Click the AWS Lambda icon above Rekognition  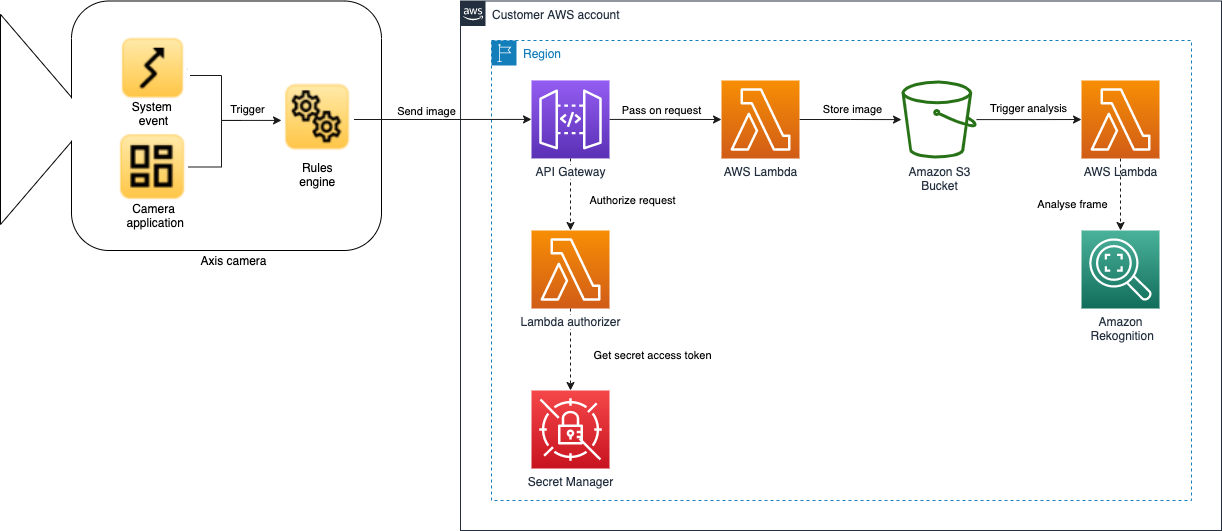tap(1120, 121)
